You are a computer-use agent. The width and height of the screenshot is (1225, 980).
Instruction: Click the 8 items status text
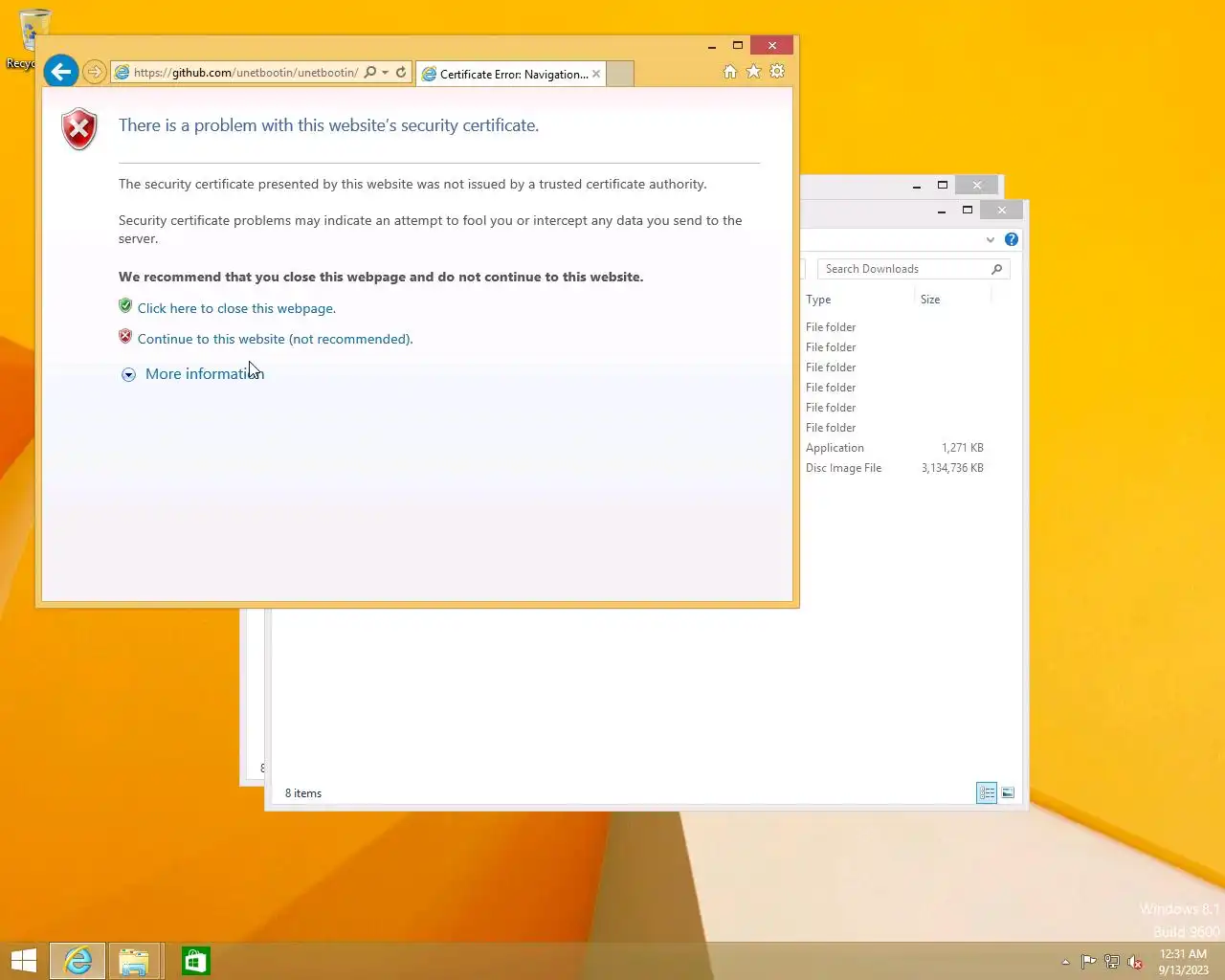(x=303, y=793)
